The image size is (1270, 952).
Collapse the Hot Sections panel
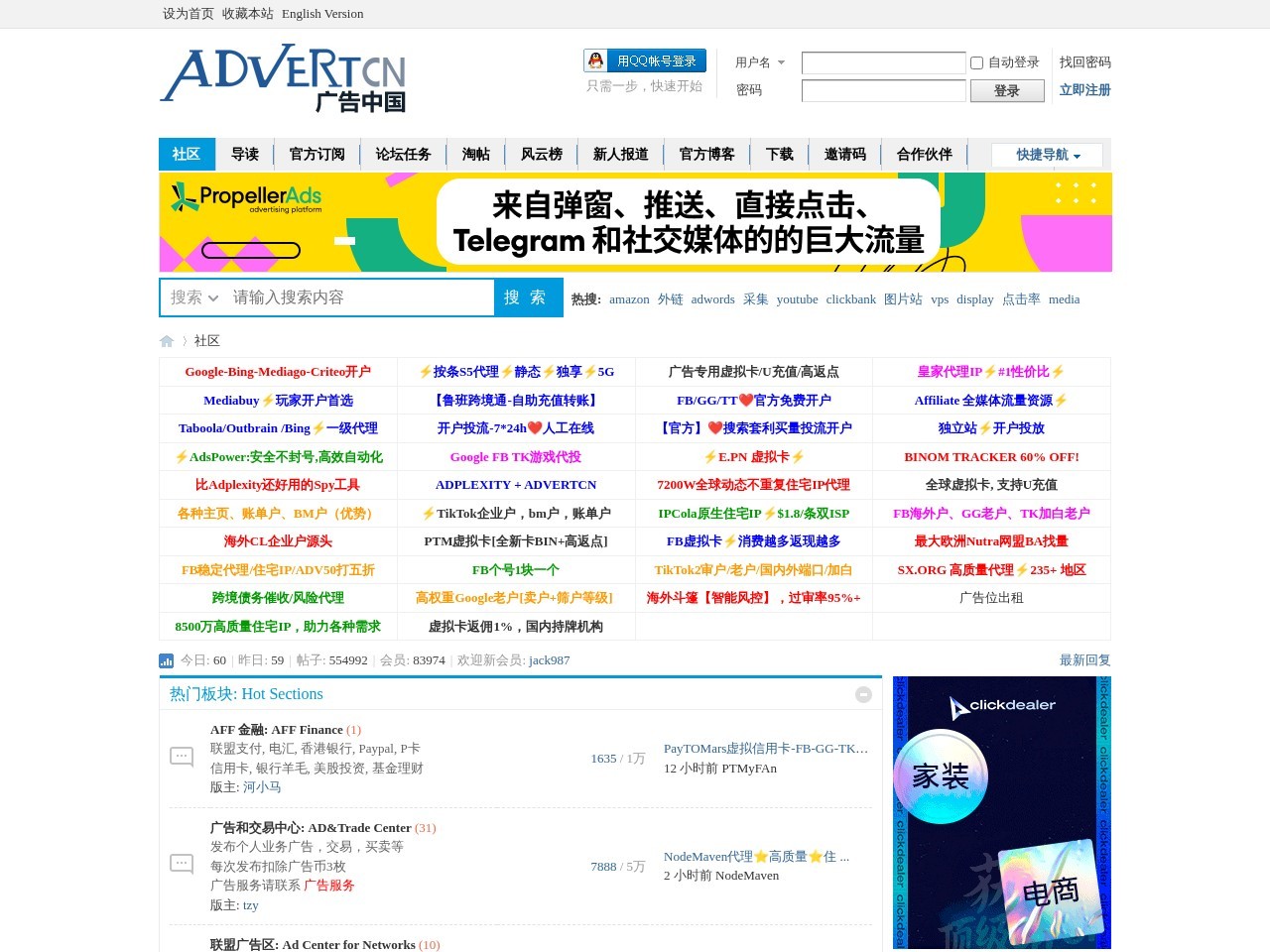(x=862, y=694)
